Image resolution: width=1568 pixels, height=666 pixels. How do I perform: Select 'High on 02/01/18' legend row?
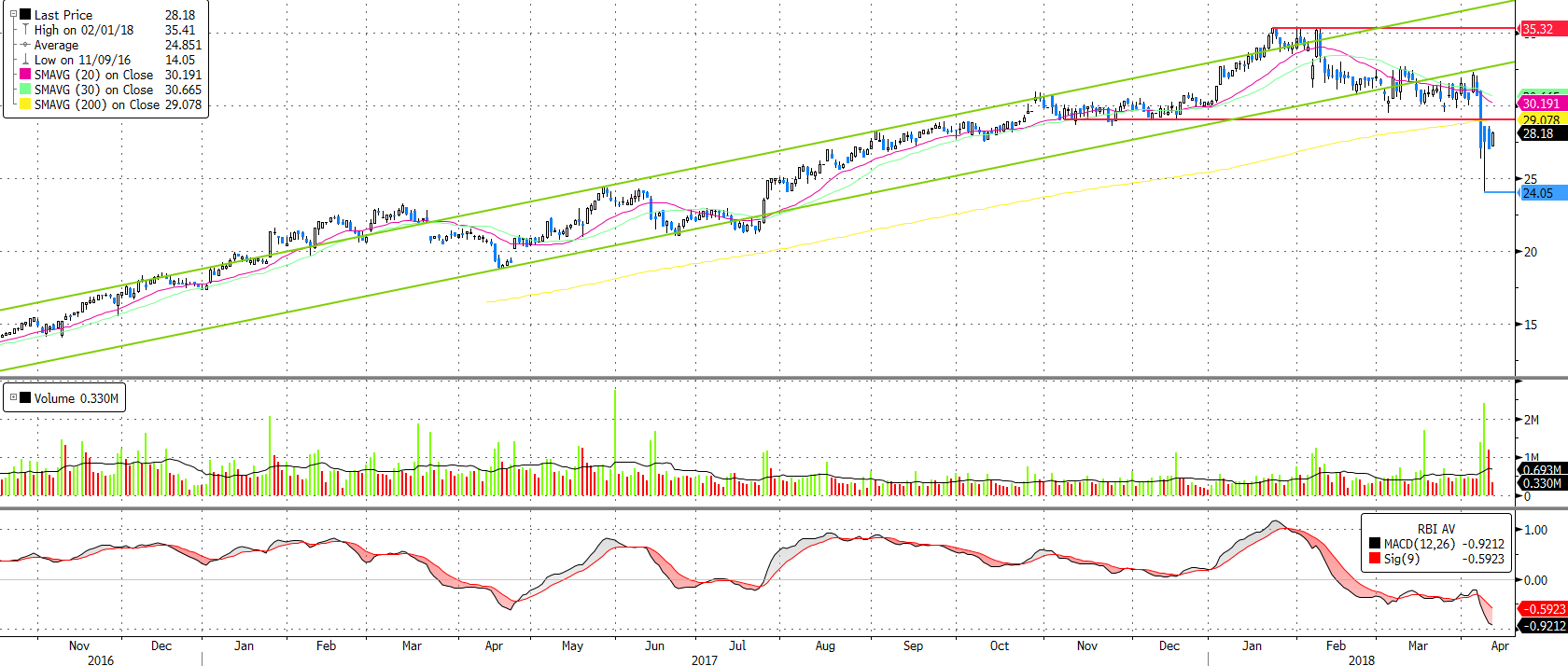coord(84,30)
